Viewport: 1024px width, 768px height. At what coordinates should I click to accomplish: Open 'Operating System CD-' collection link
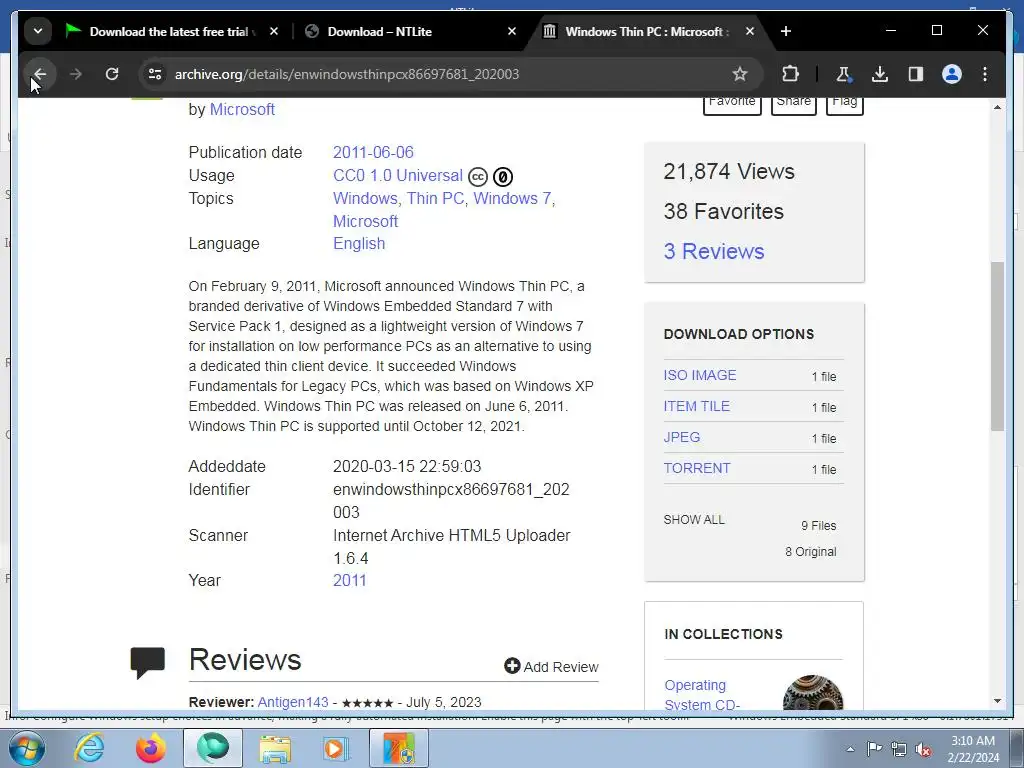click(702, 695)
